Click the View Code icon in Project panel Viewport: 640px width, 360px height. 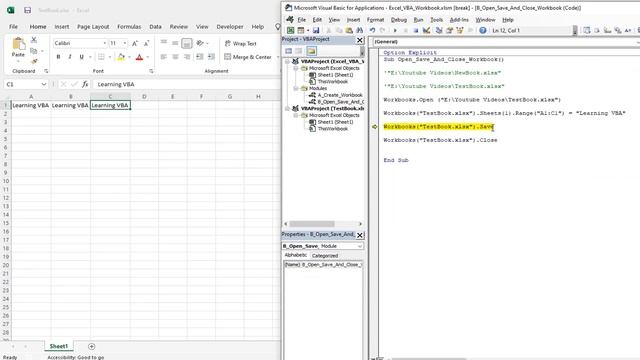click(289, 51)
